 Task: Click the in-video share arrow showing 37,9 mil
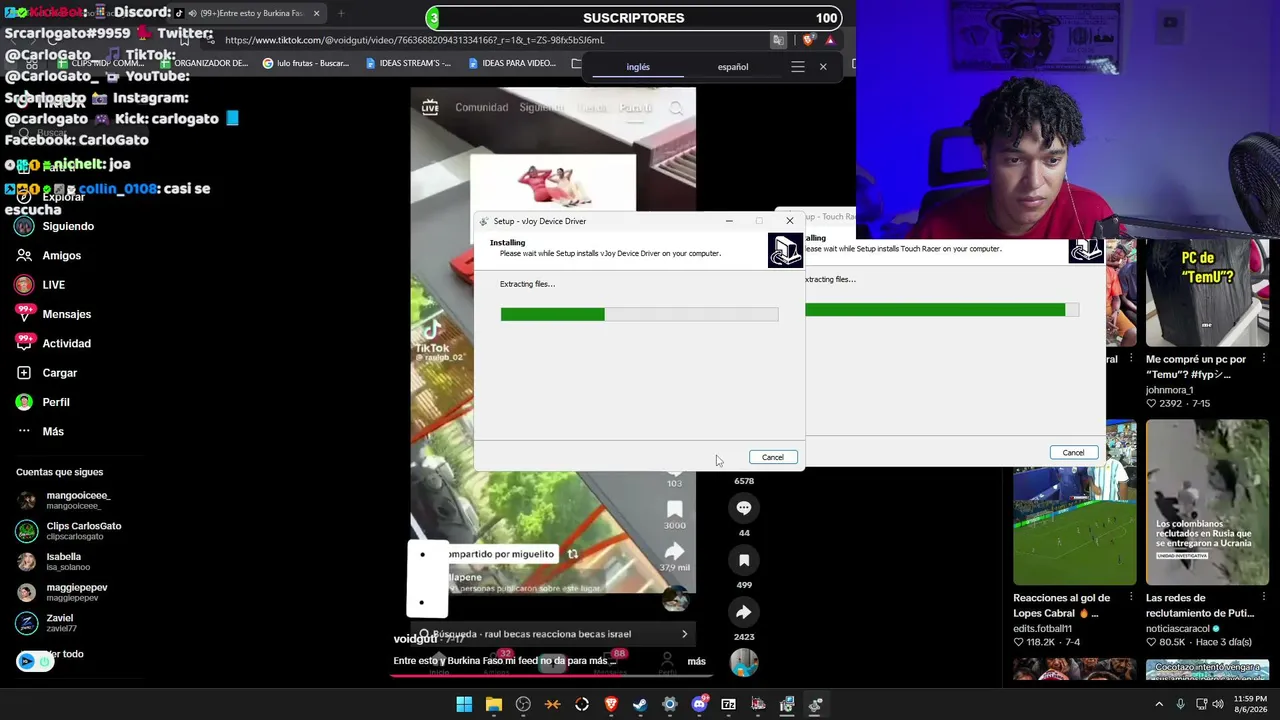click(x=675, y=551)
